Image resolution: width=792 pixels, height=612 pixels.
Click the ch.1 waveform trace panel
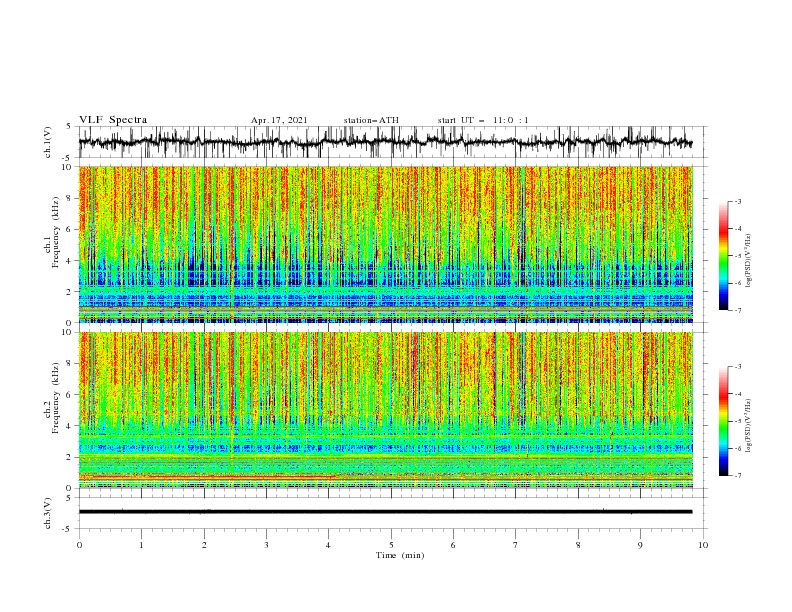click(393, 142)
